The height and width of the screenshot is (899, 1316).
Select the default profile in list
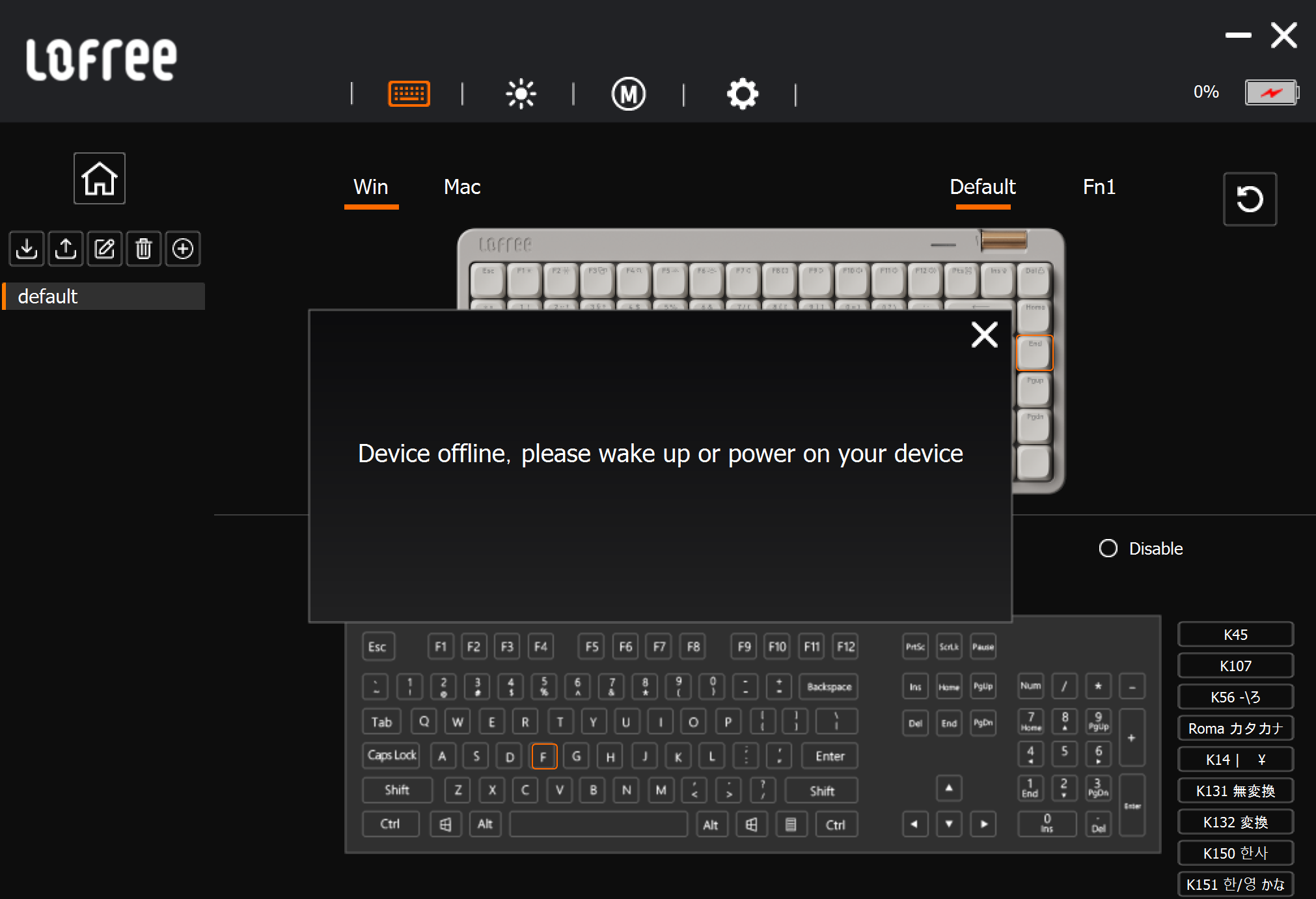click(104, 296)
